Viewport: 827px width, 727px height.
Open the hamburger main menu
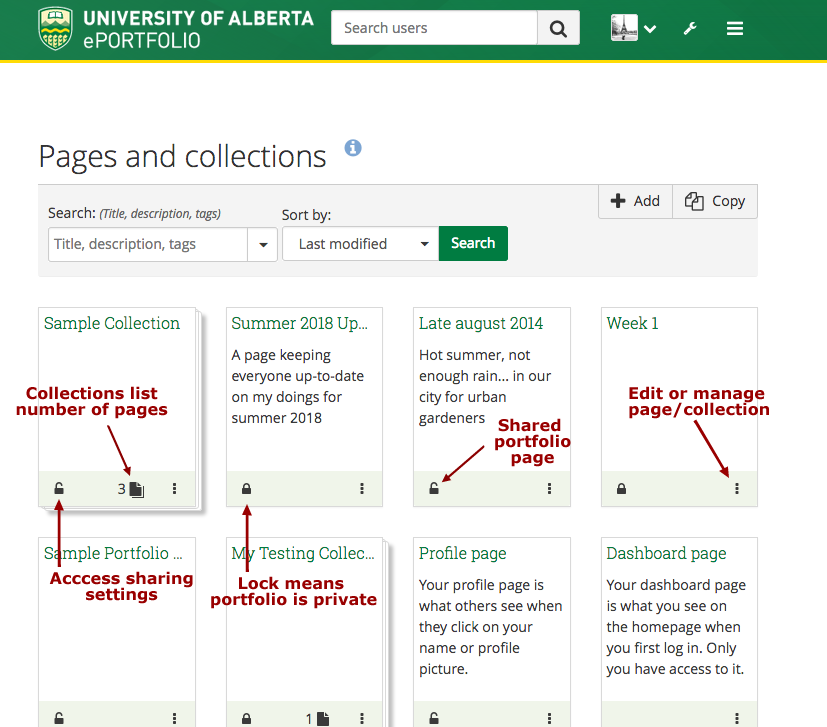pos(735,29)
